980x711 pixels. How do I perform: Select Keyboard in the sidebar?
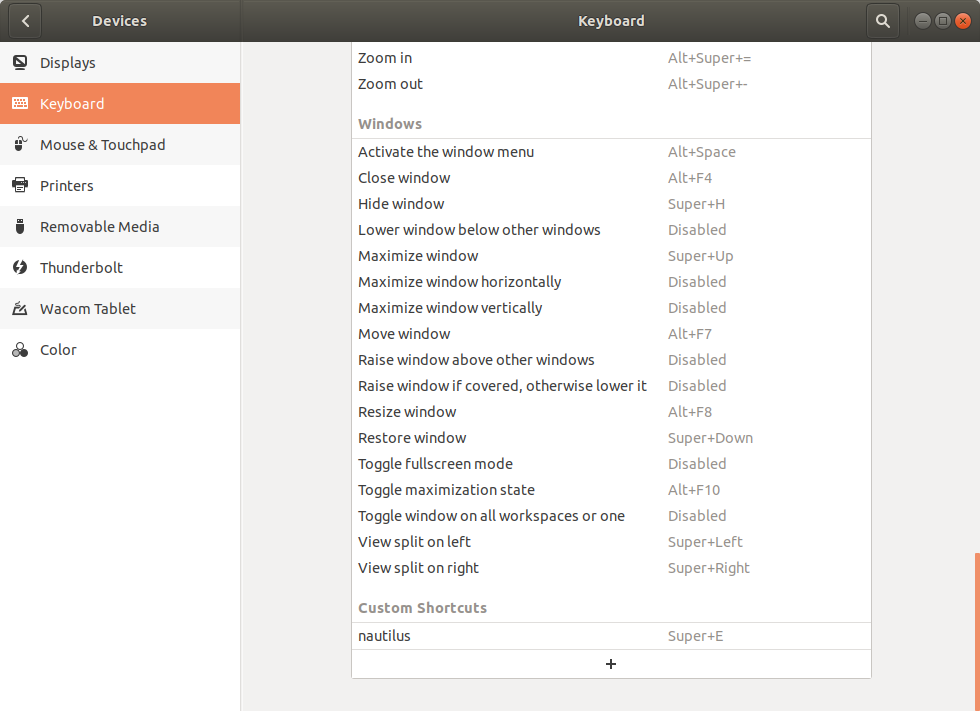pos(72,103)
